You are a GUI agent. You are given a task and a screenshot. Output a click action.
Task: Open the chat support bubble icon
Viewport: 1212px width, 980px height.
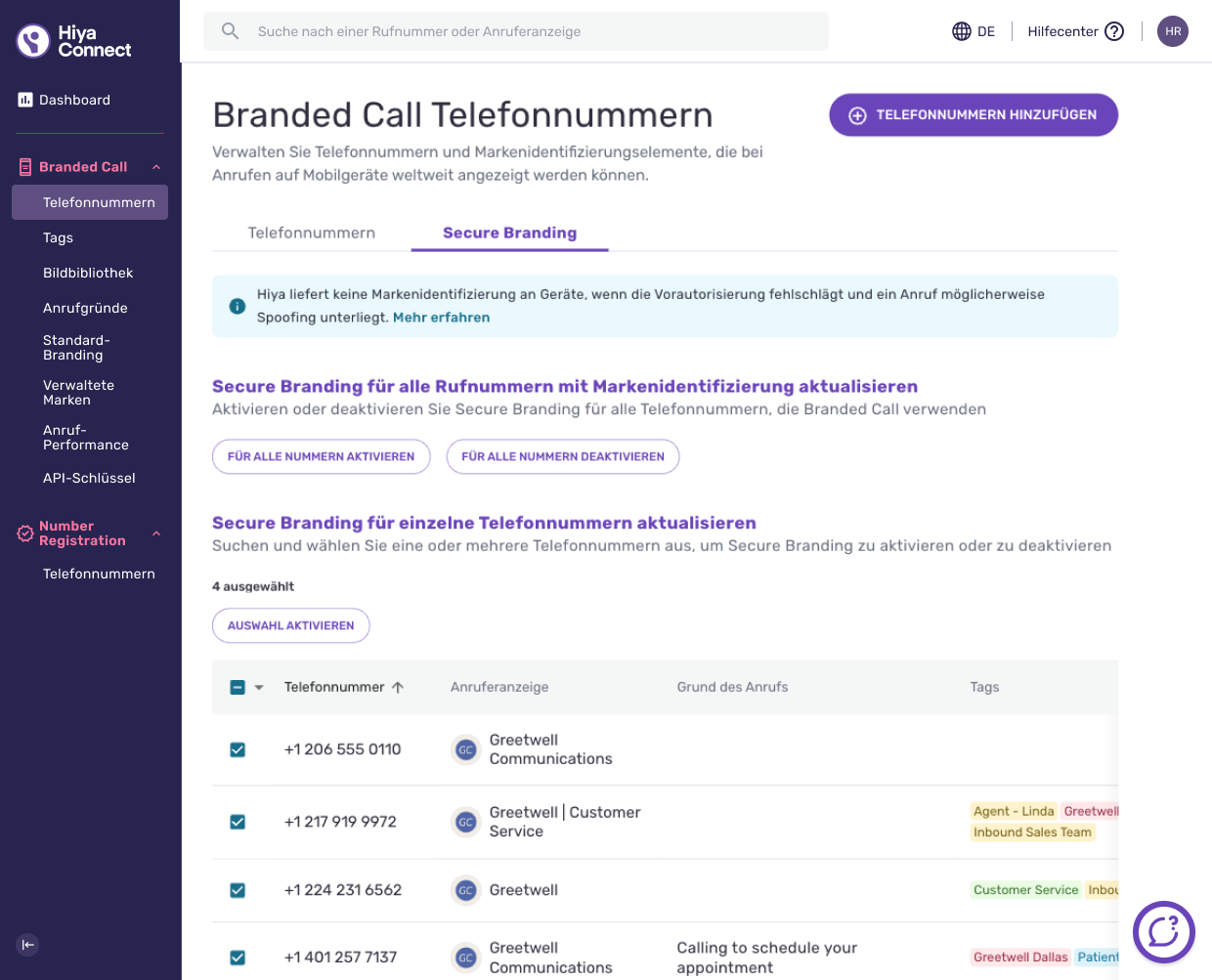click(1163, 932)
